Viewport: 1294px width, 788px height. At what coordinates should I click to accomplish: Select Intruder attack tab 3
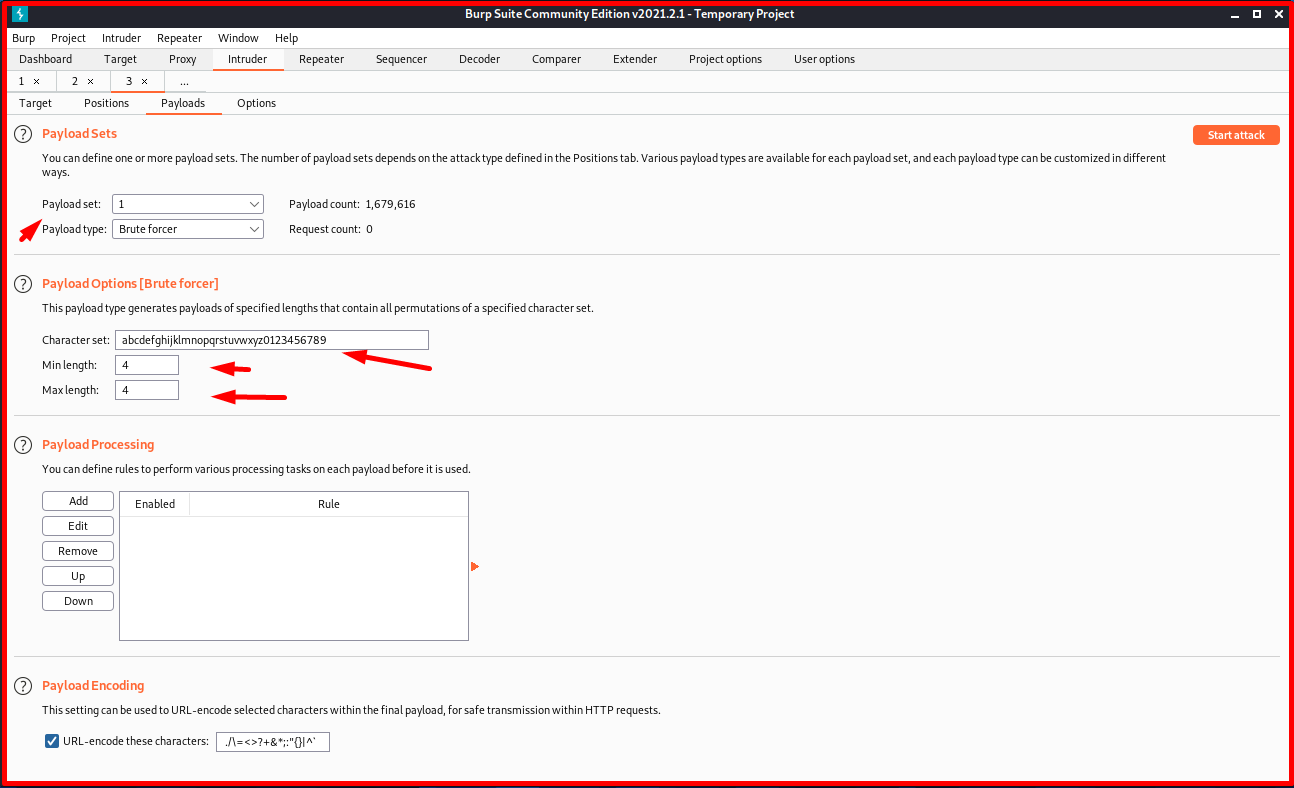point(129,82)
